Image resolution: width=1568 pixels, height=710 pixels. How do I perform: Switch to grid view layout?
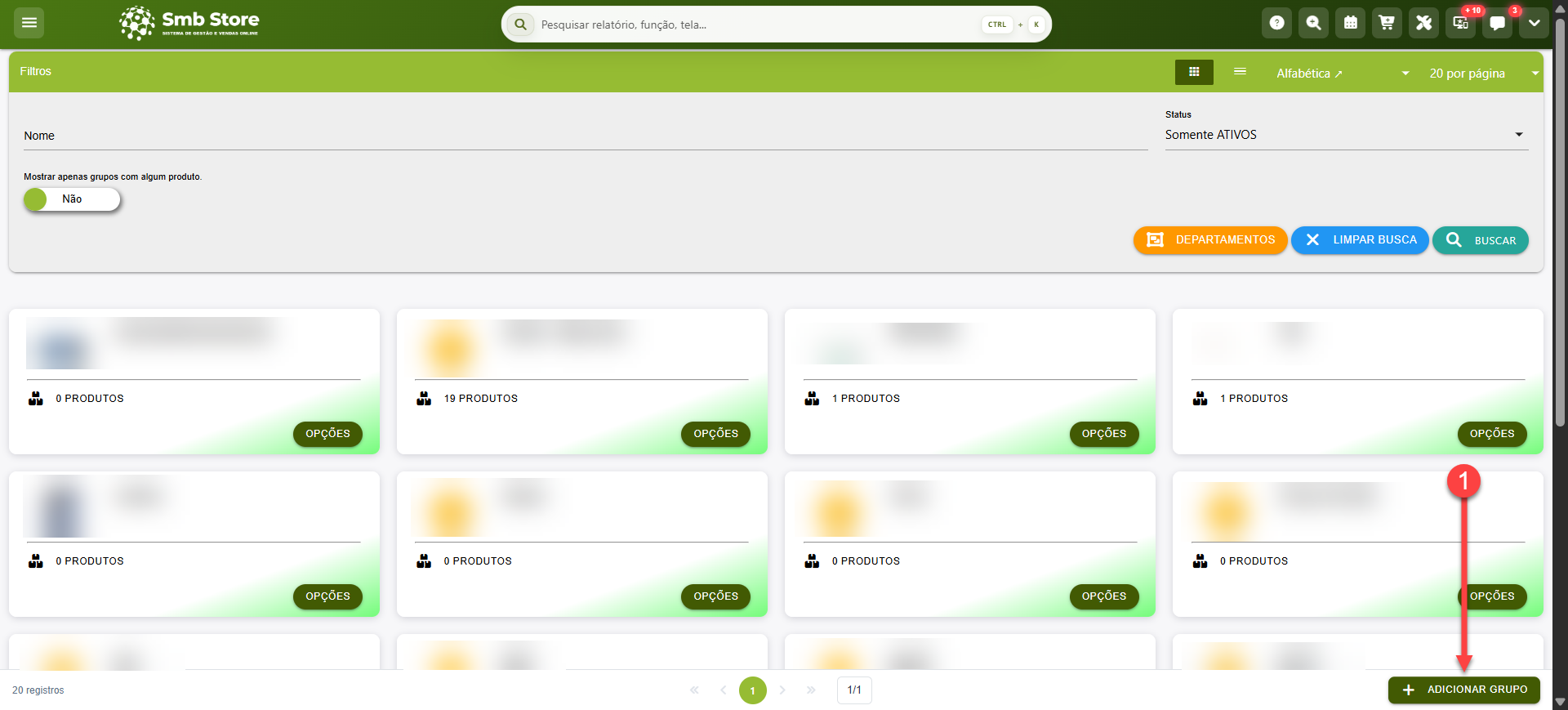(1194, 72)
